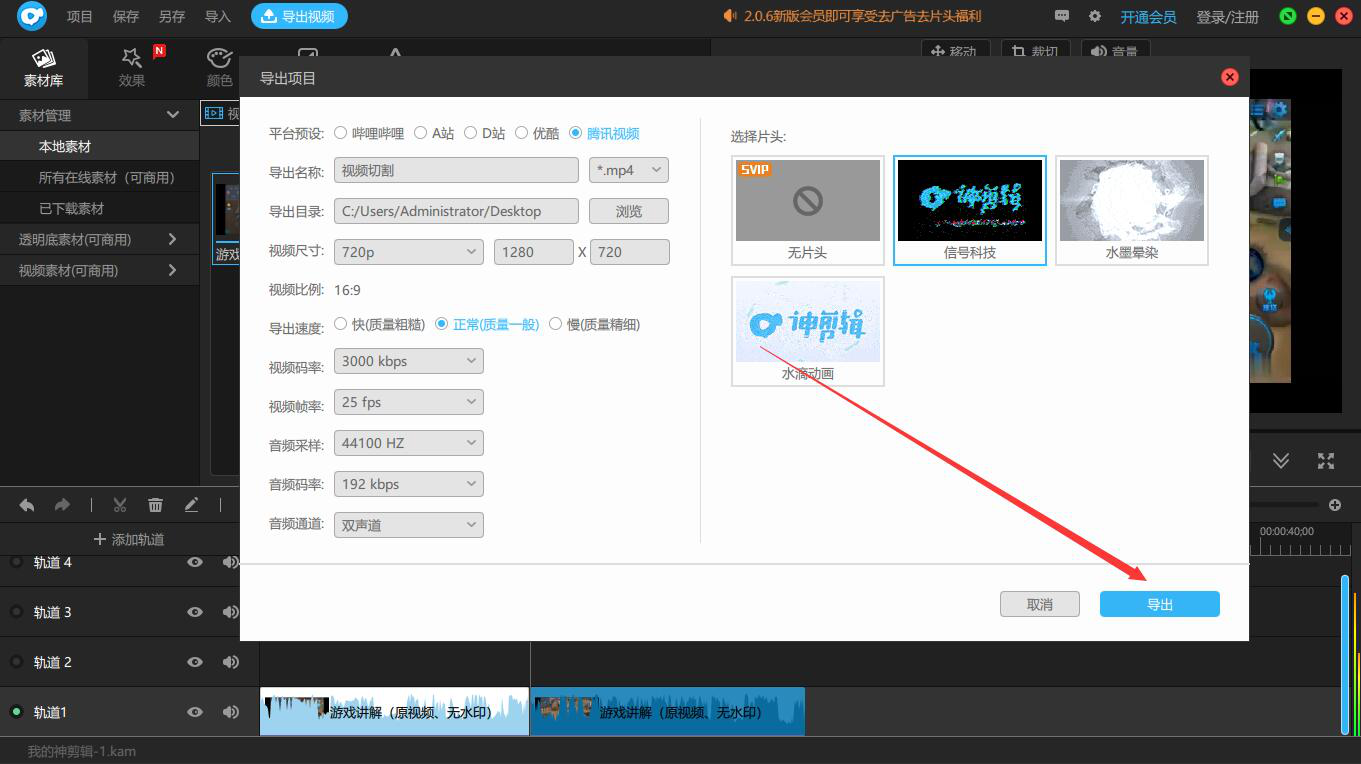Click 导出 to start export
The image size is (1361, 764).
point(1160,604)
